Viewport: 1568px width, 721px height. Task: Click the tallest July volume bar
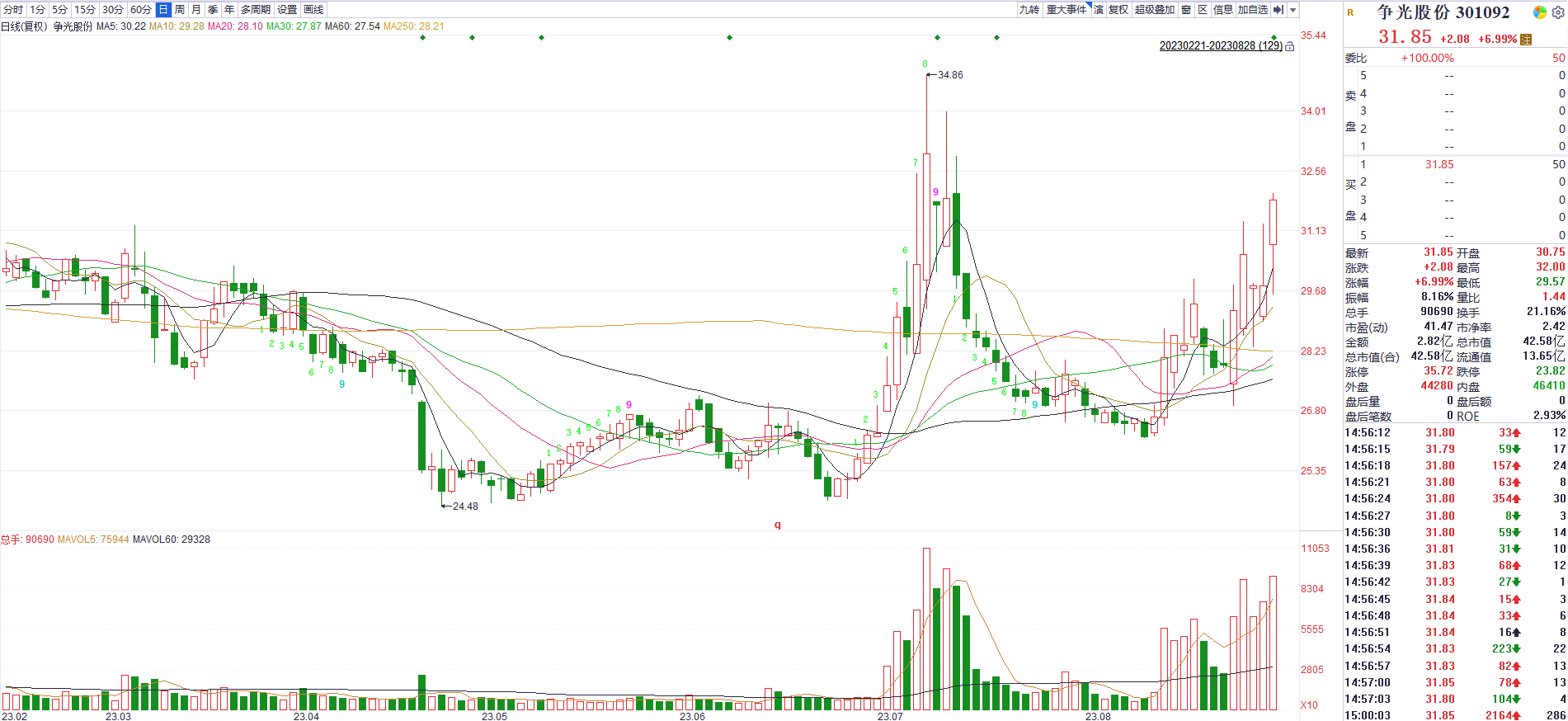pyautogui.click(x=926, y=629)
